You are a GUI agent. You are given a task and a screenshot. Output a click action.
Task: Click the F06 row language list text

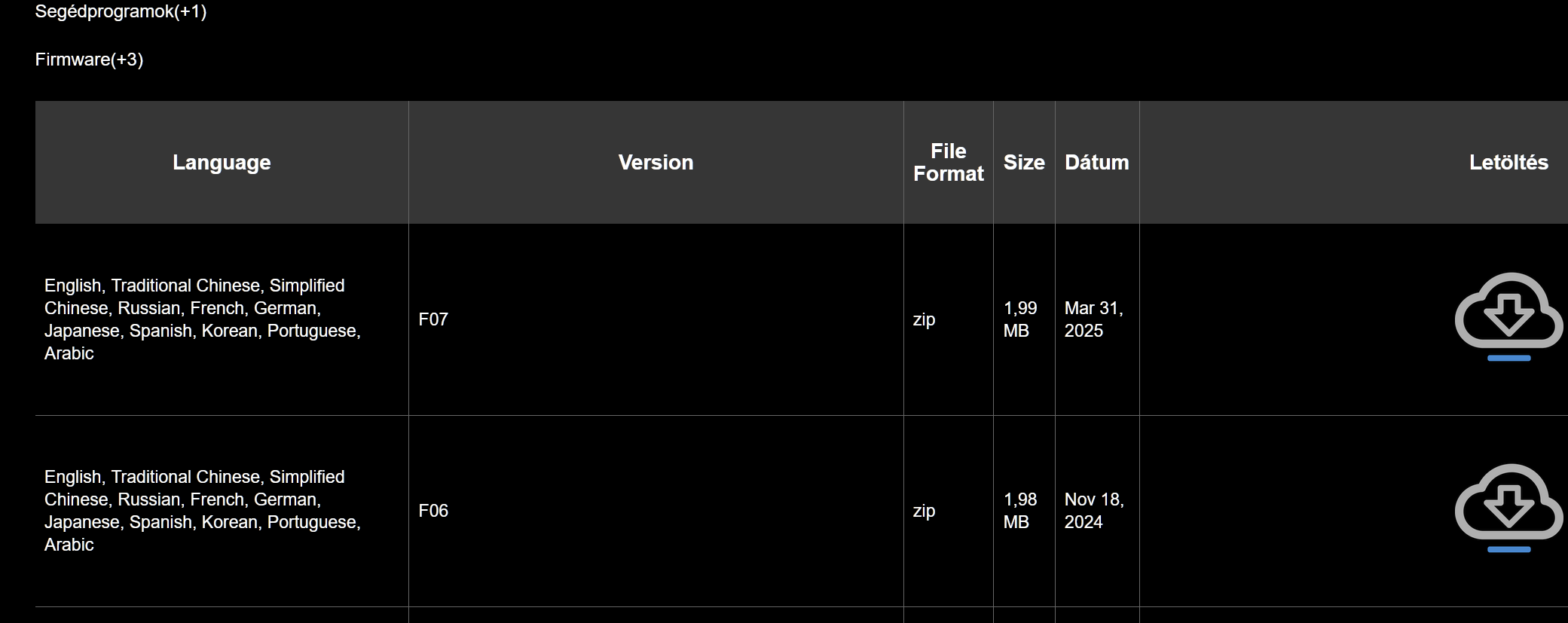[203, 511]
